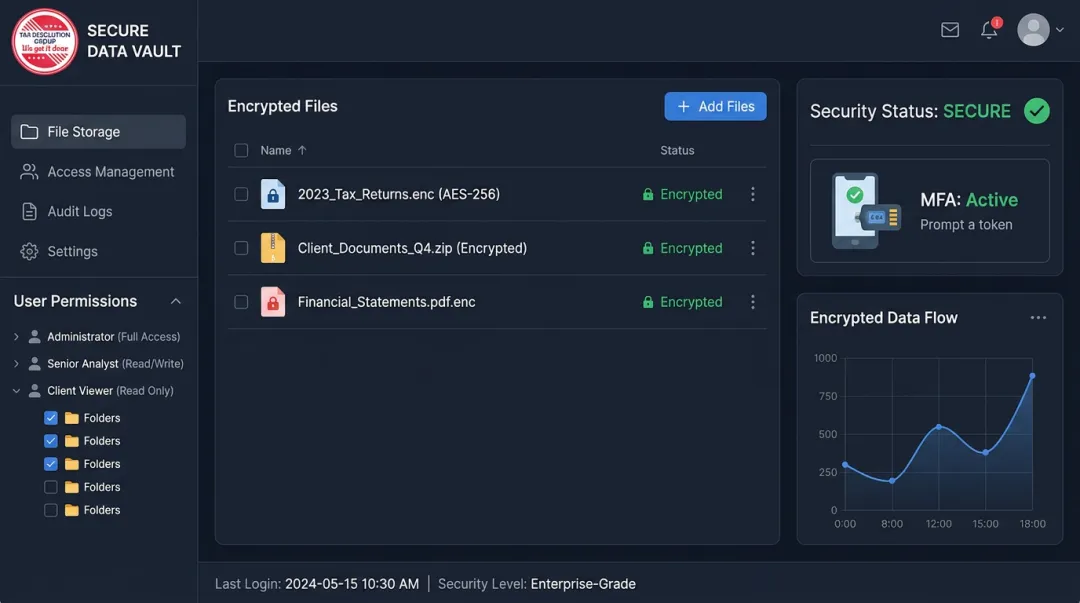
Task: Click Encrypted status of Financial_Statements.pdf.enc
Action: click(x=682, y=302)
